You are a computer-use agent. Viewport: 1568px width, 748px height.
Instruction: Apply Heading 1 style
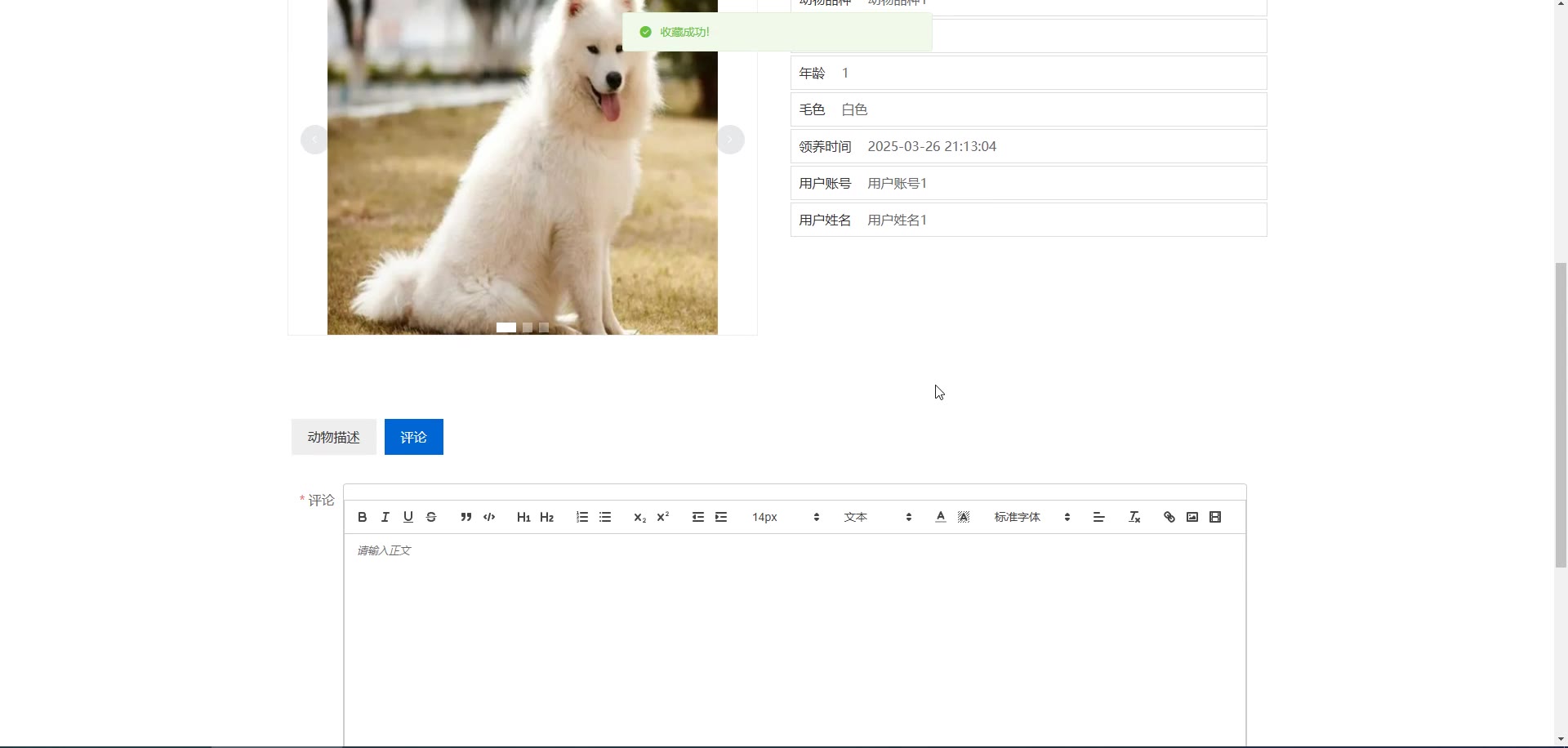click(x=523, y=517)
